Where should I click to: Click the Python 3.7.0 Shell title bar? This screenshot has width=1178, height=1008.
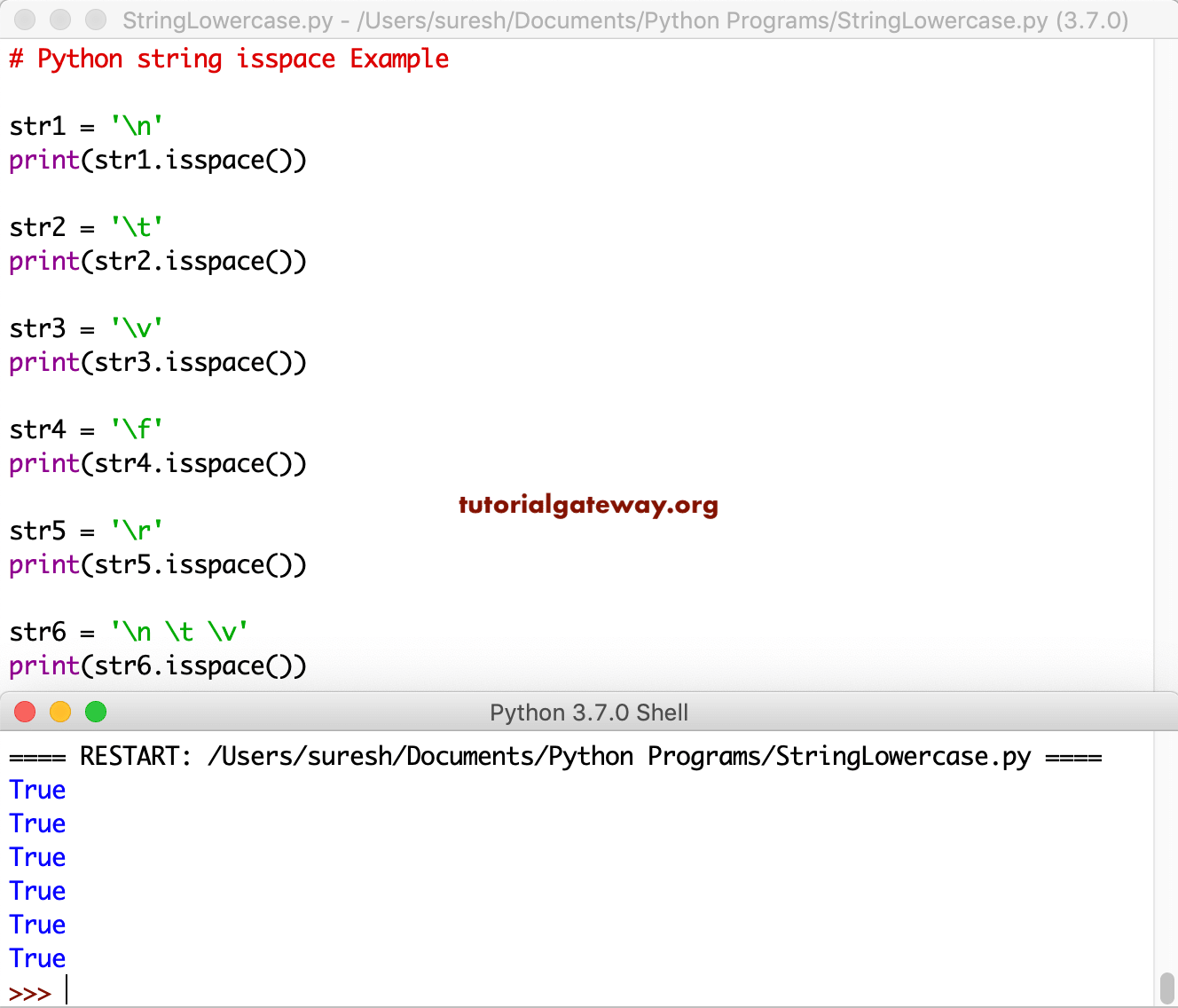[x=589, y=712]
